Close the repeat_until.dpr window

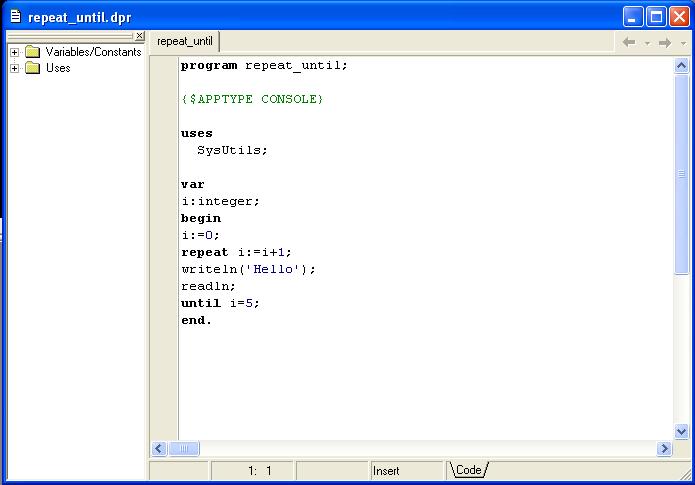(x=679, y=17)
